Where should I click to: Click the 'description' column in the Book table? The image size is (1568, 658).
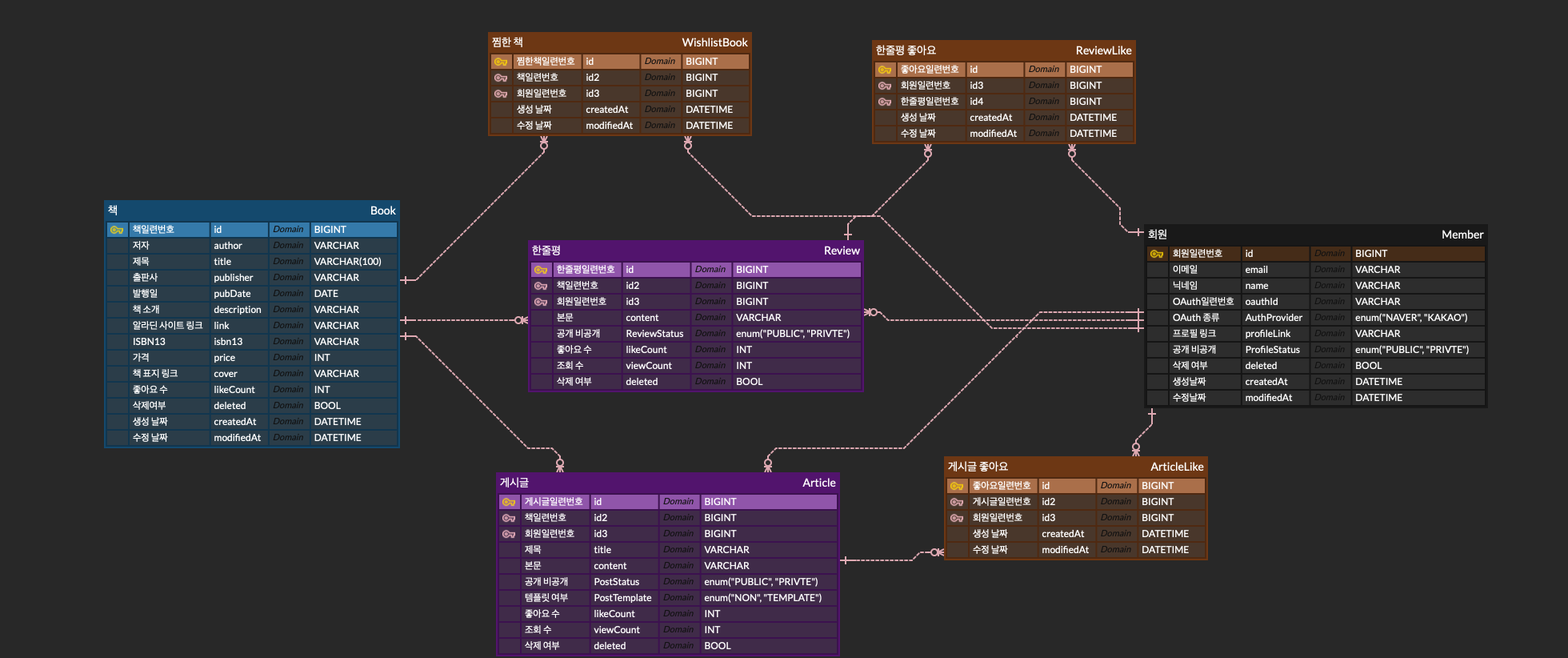coord(239,310)
